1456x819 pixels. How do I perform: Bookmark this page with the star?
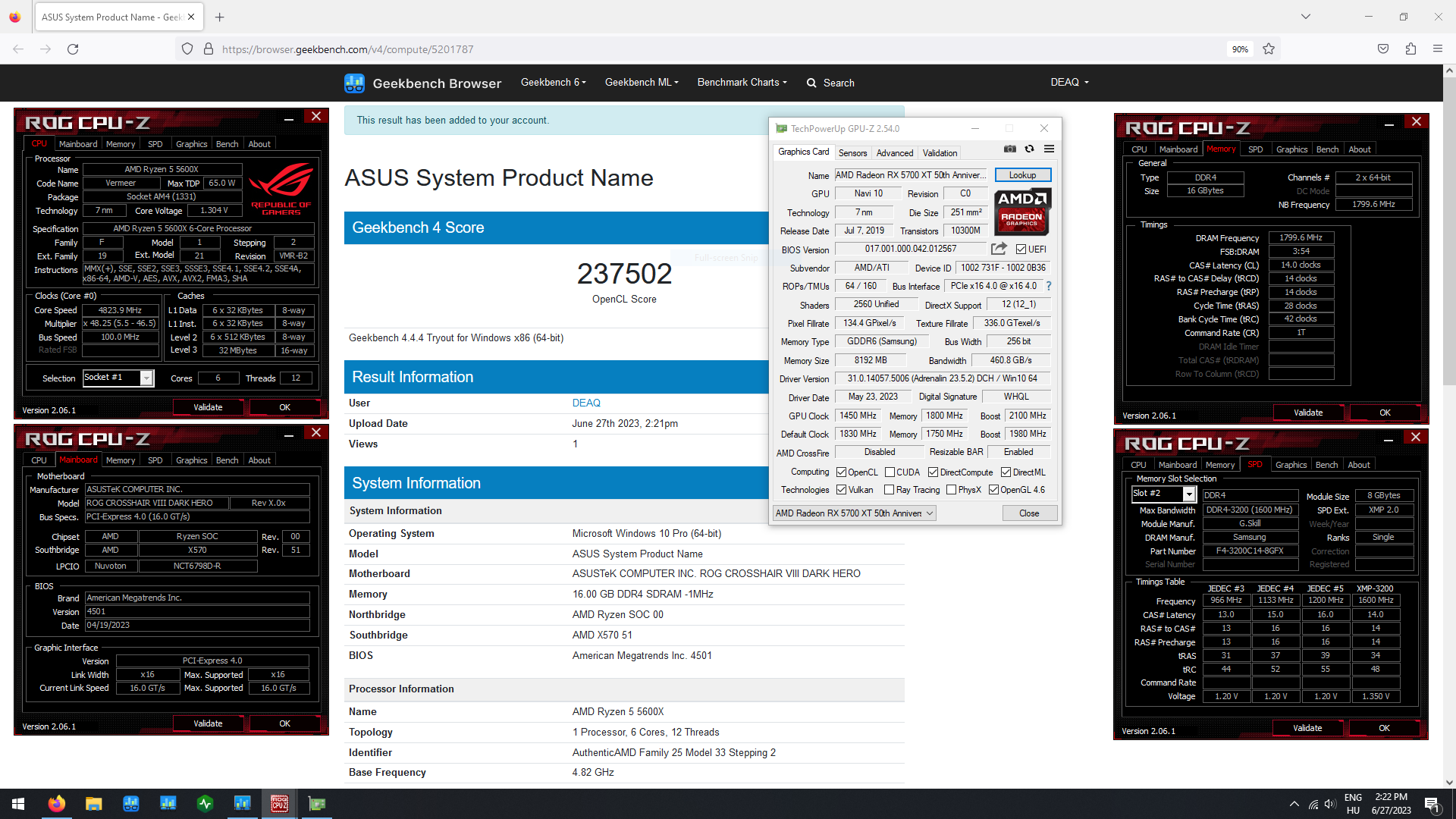[1269, 49]
